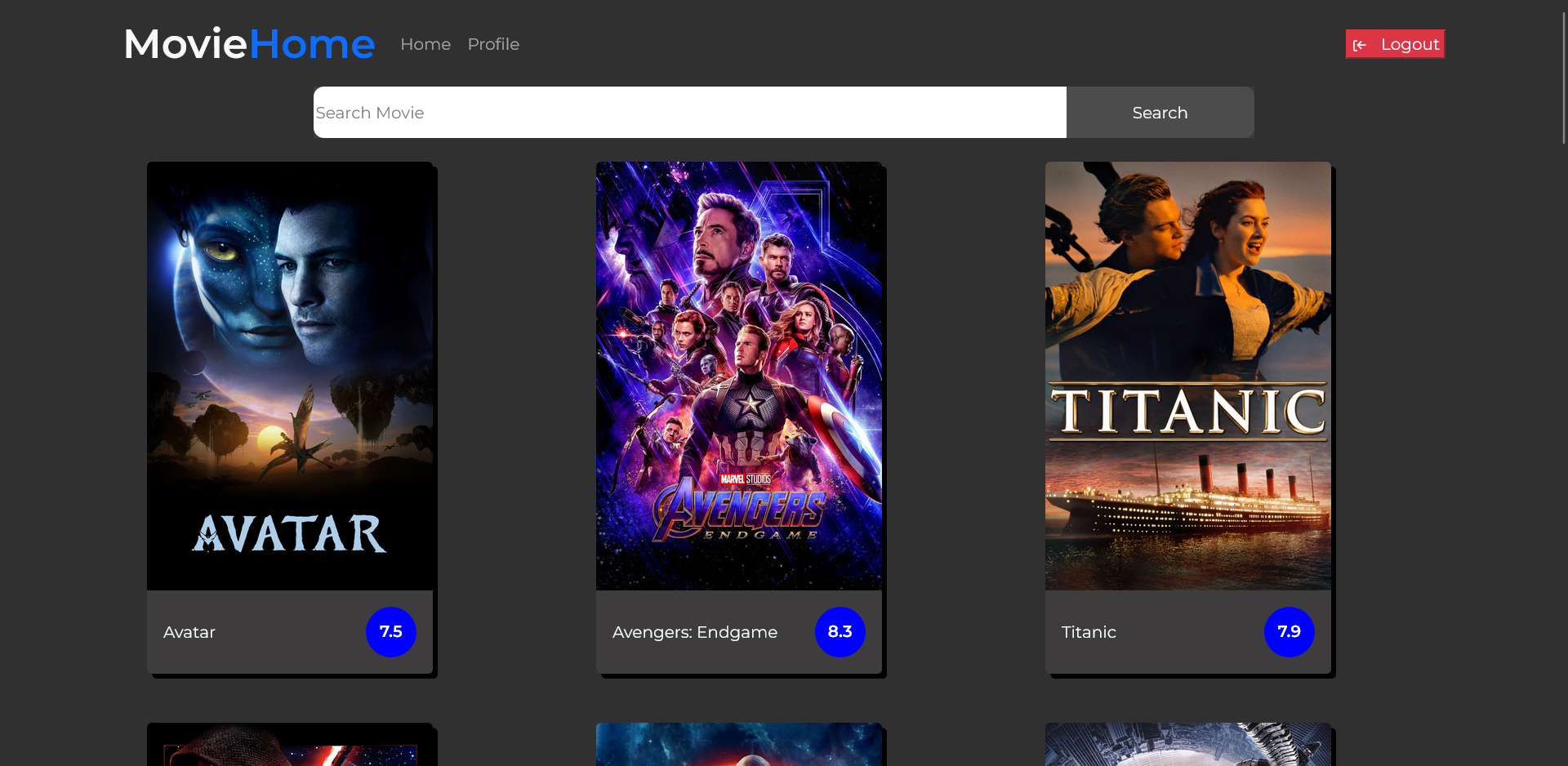
Task: Click the Avengers: Endgame title text
Action: point(695,631)
